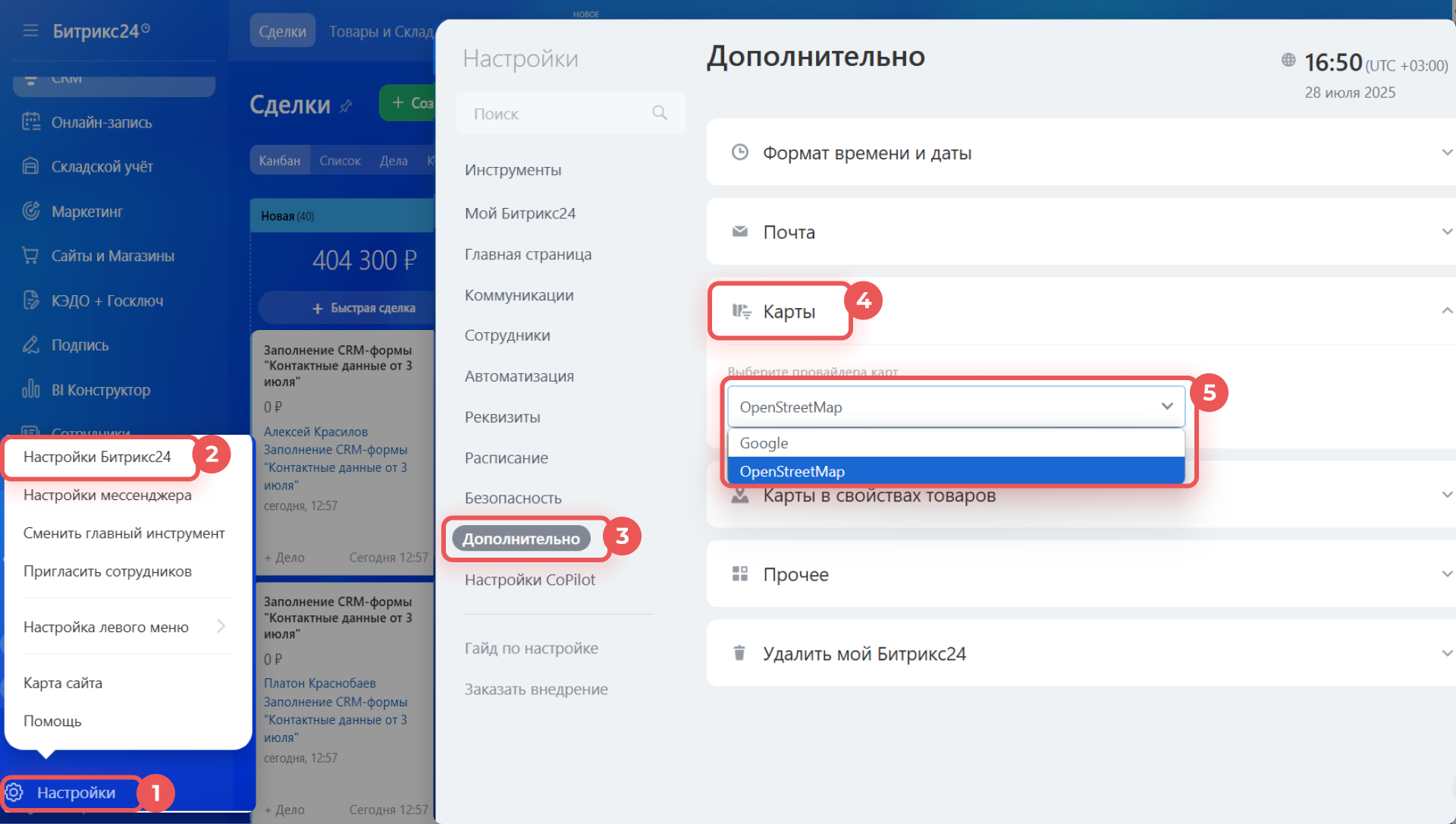Click the envelope icon of Почта section
1456x824 pixels.
coord(740,231)
